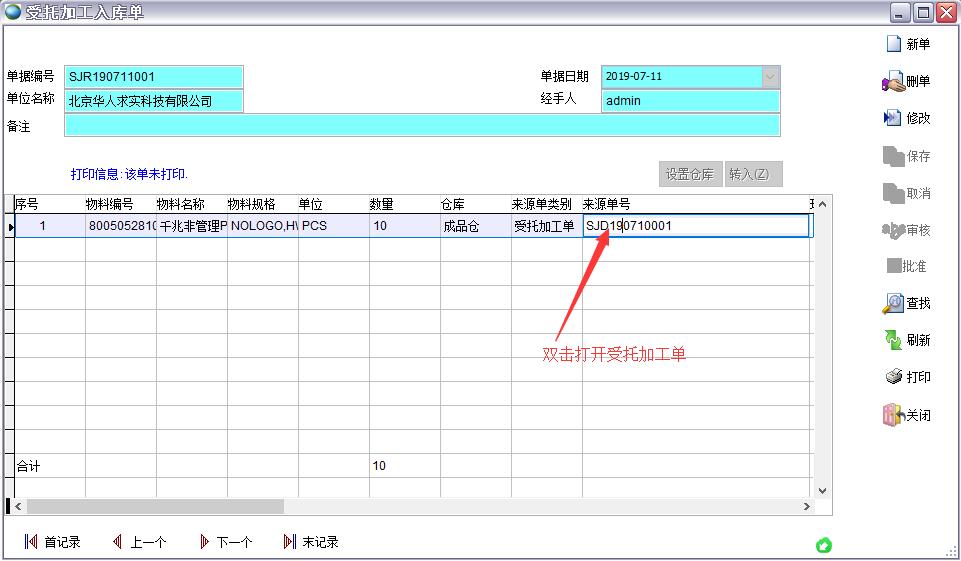The width and height of the screenshot is (961, 561).
Task: Click the 关闭 (Close) door icon
Action: tap(893, 415)
